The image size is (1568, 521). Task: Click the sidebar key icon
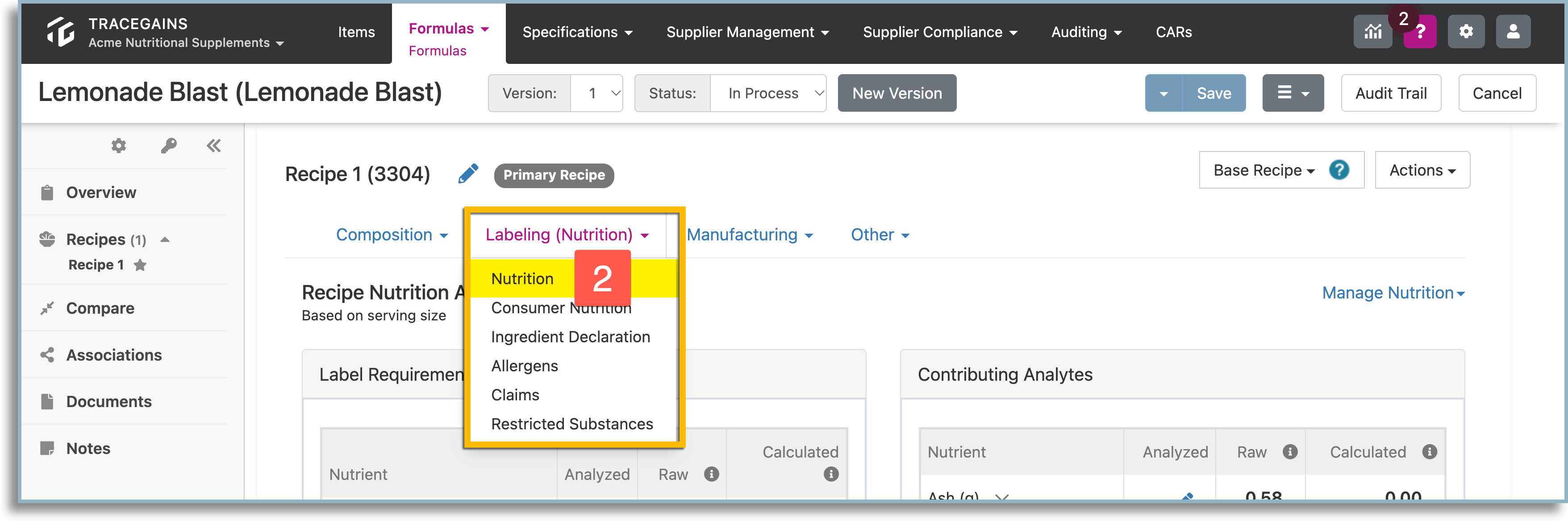point(169,146)
